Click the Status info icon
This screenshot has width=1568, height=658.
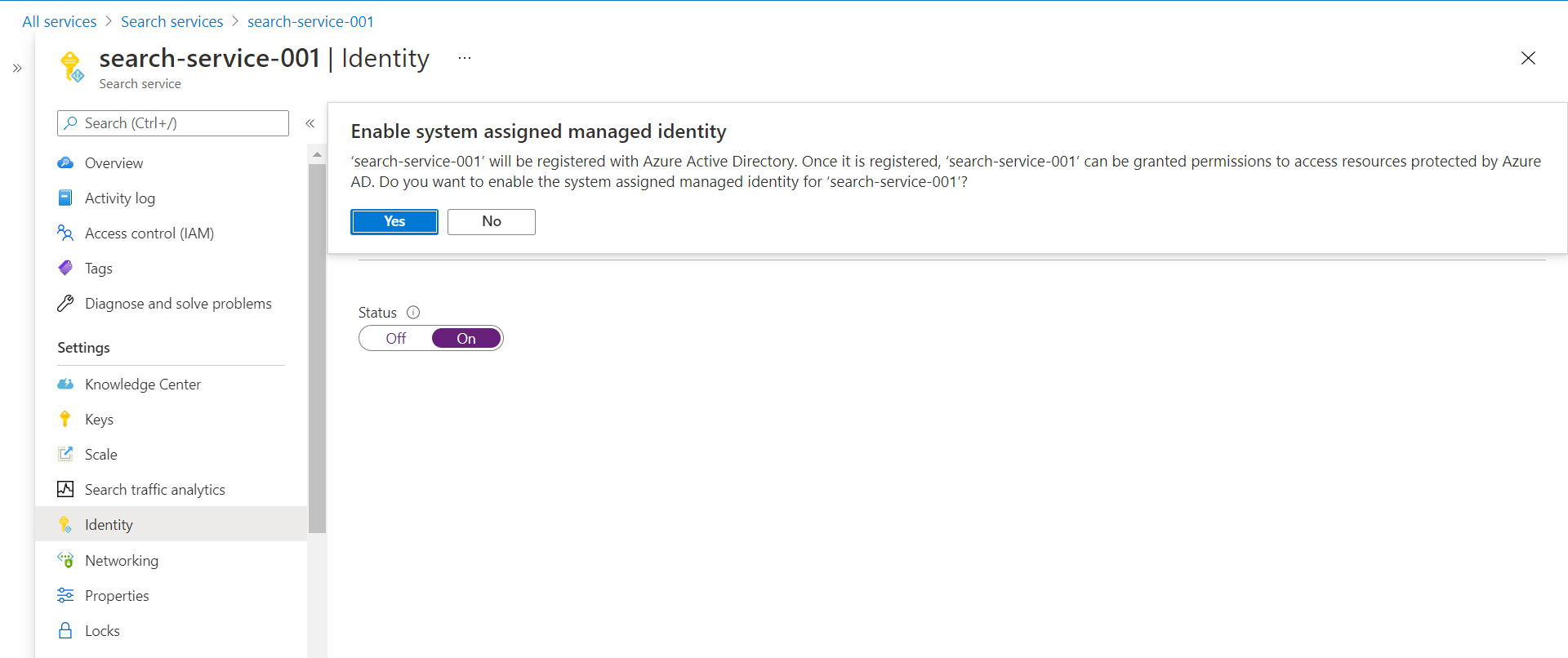pyautogui.click(x=413, y=312)
